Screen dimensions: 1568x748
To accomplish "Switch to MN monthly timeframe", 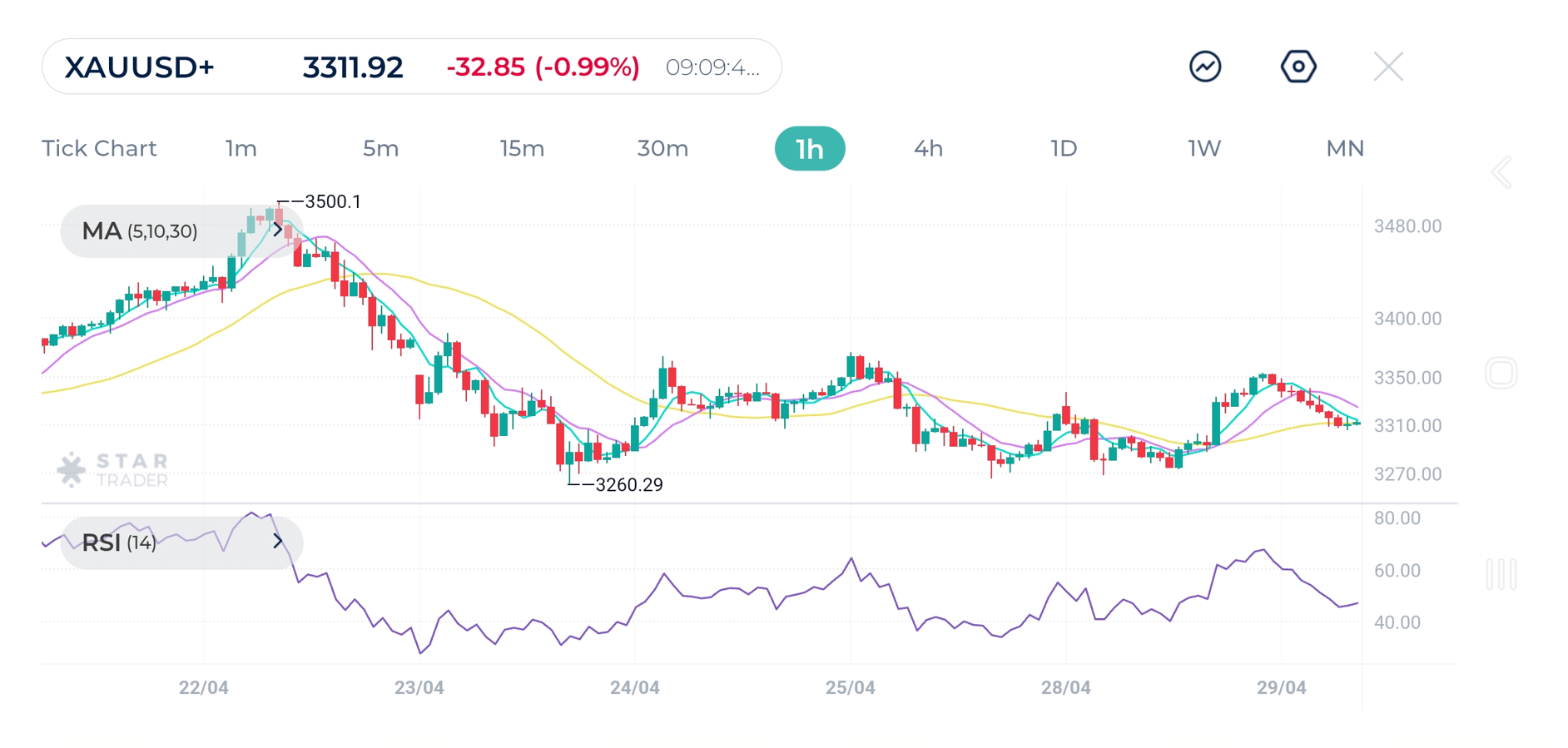I will click(1344, 148).
